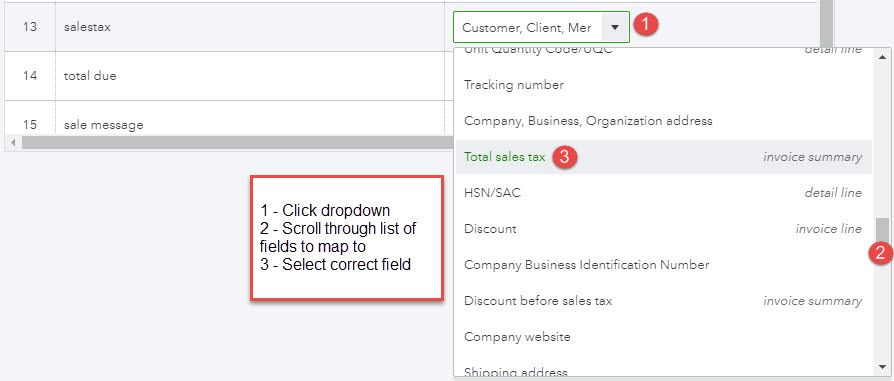The height and width of the screenshot is (381, 894).
Task: Click the table's horizontal scrollbar left arrow
Action: pos(13,142)
